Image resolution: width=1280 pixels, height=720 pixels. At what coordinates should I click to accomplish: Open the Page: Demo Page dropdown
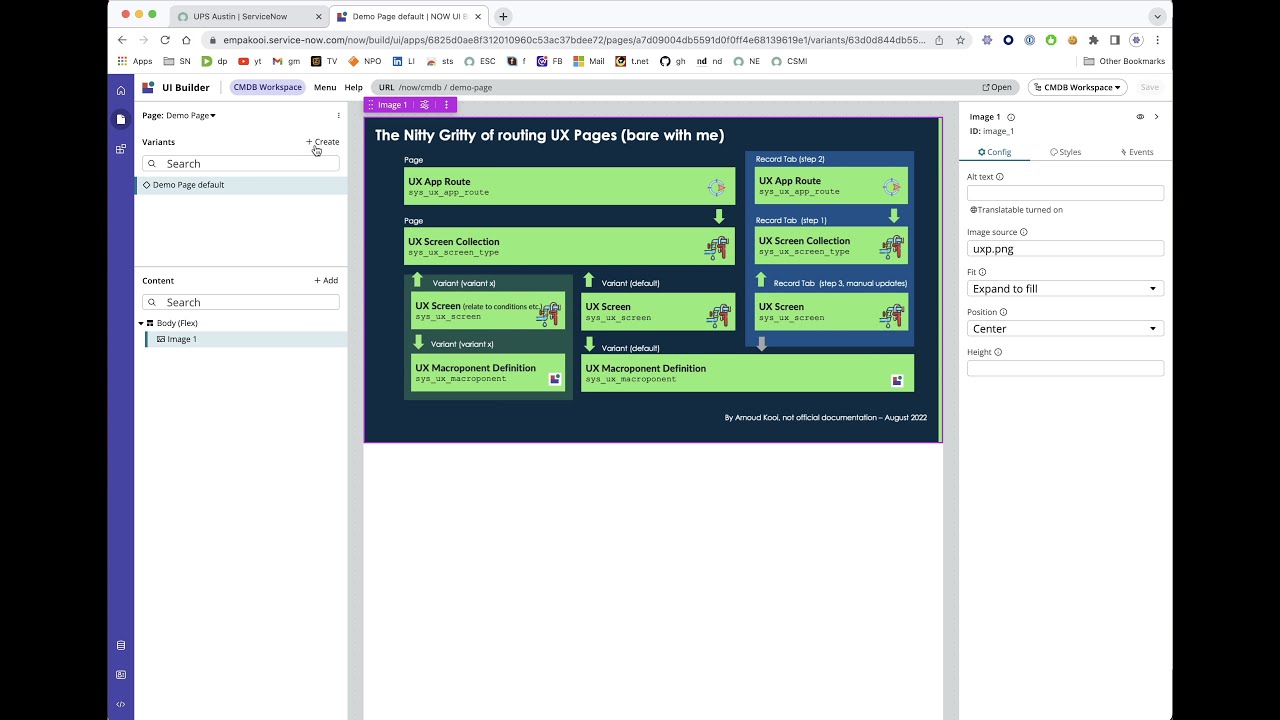[179, 115]
